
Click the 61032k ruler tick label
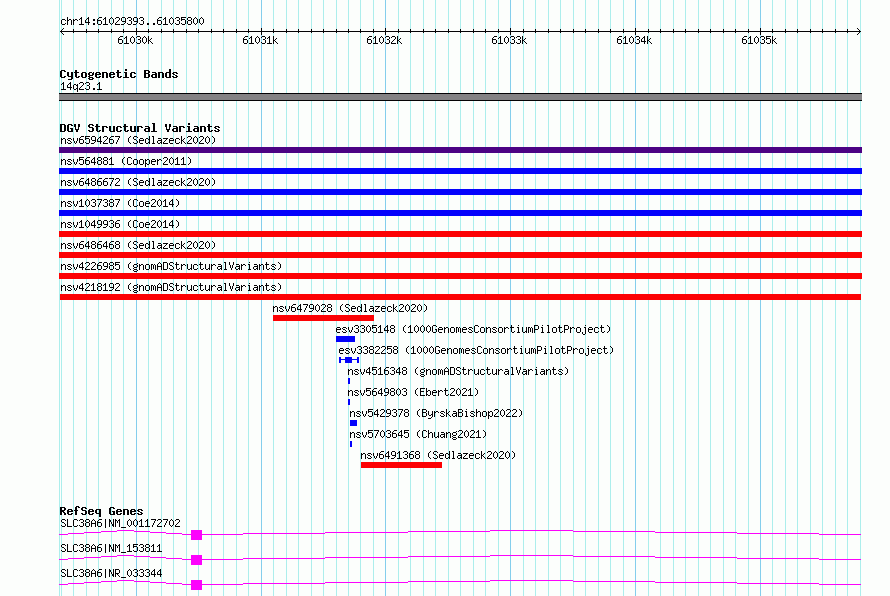pyautogui.click(x=384, y=40)
